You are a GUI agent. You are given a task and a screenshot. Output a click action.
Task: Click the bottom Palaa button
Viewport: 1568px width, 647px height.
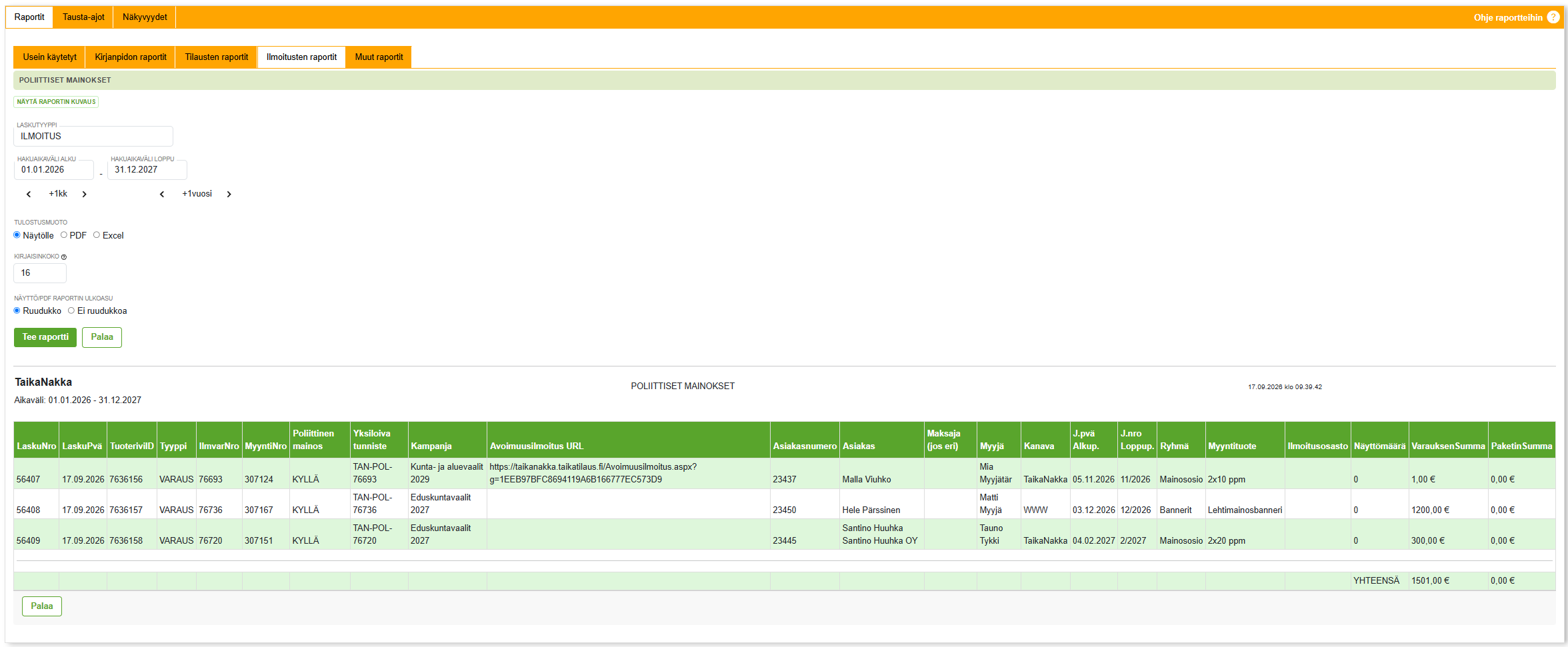click(x=42, y=606)
